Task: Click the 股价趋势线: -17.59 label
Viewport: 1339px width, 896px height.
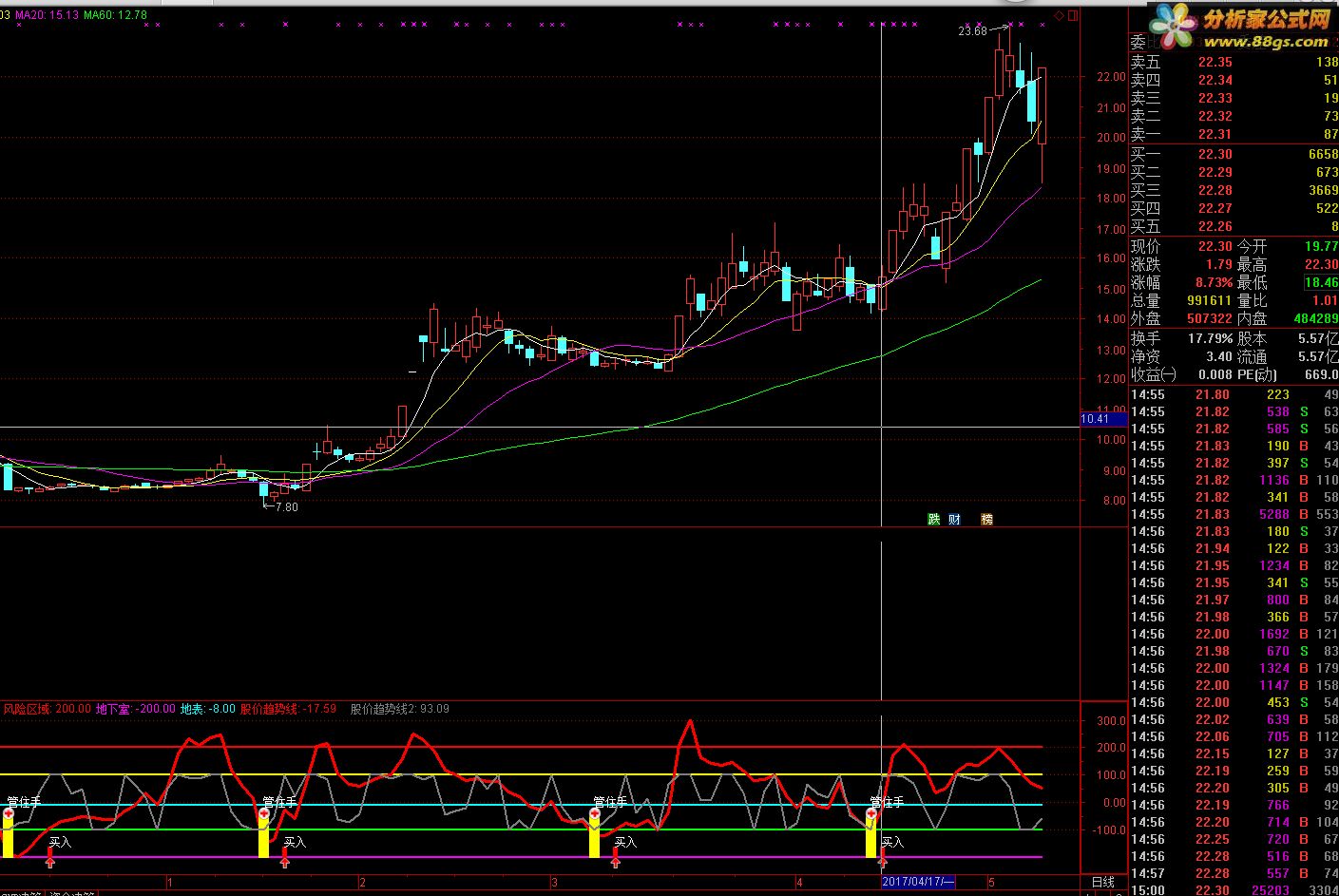Action: [288, 709]
